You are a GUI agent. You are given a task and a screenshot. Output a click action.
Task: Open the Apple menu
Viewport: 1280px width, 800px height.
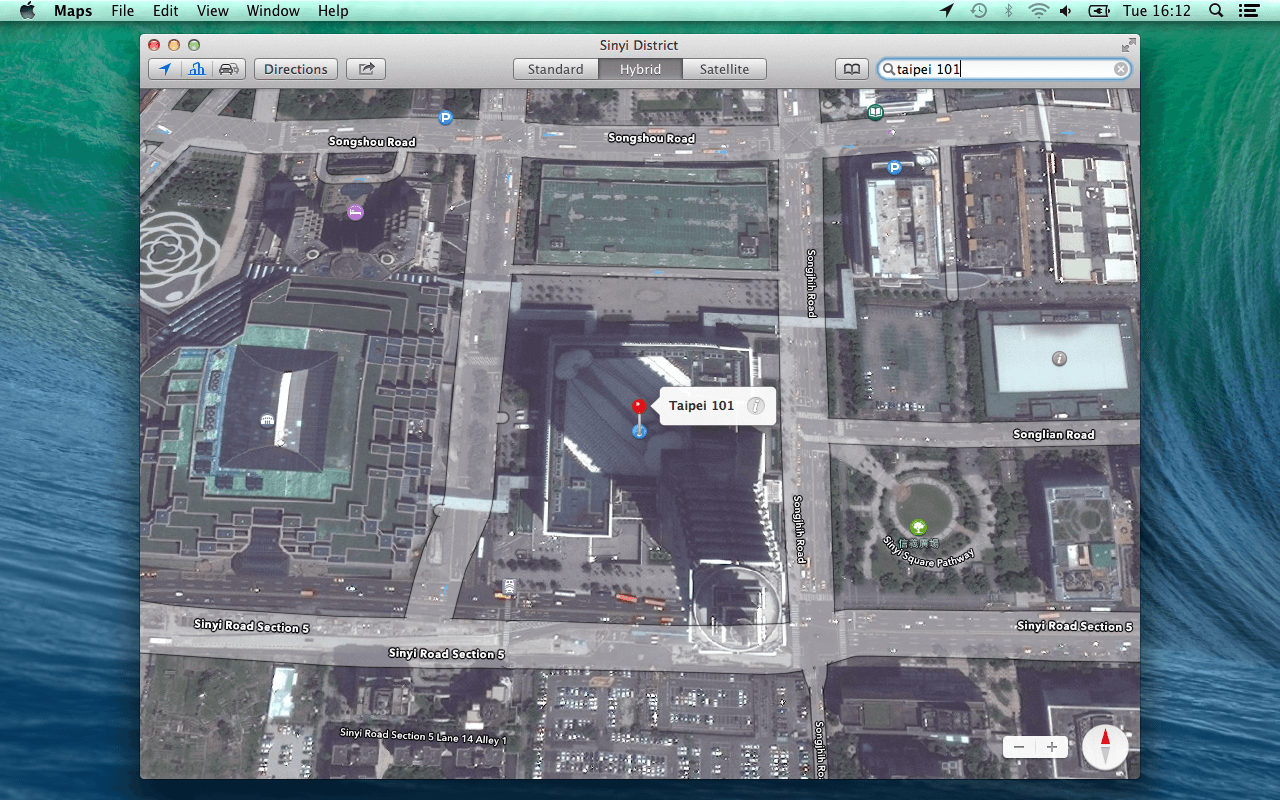[x=27, y=11]
